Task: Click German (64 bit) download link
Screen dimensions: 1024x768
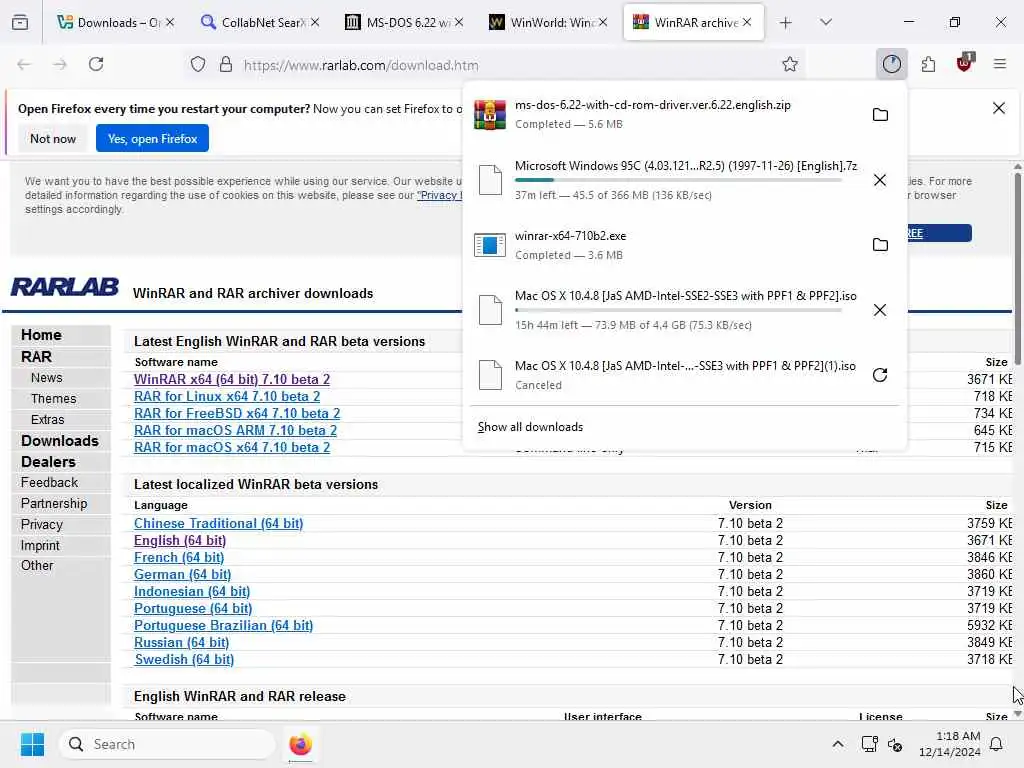Action: (x=182, y=575)
